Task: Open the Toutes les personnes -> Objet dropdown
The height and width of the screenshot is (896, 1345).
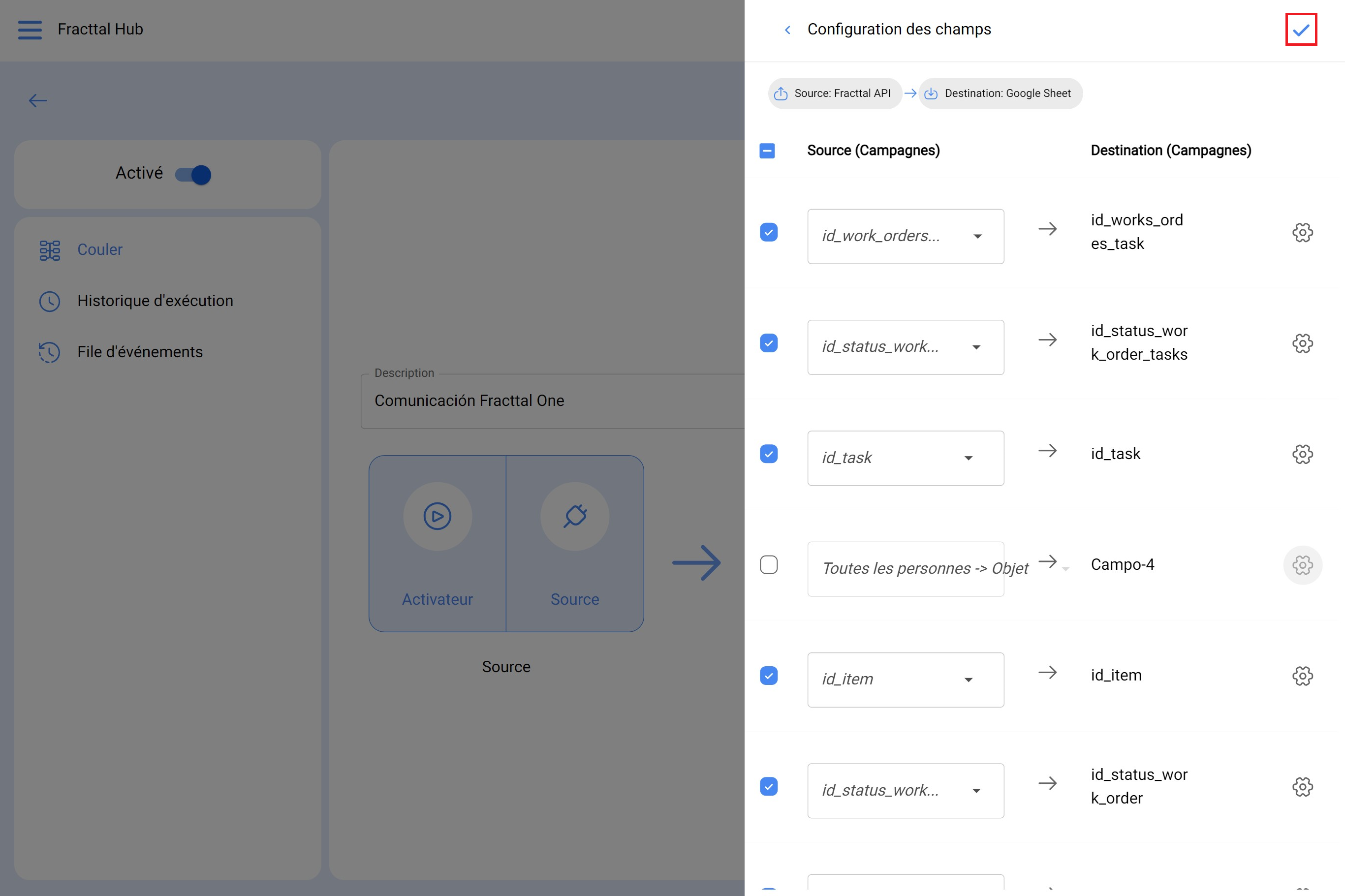Action: pos(906,569)
